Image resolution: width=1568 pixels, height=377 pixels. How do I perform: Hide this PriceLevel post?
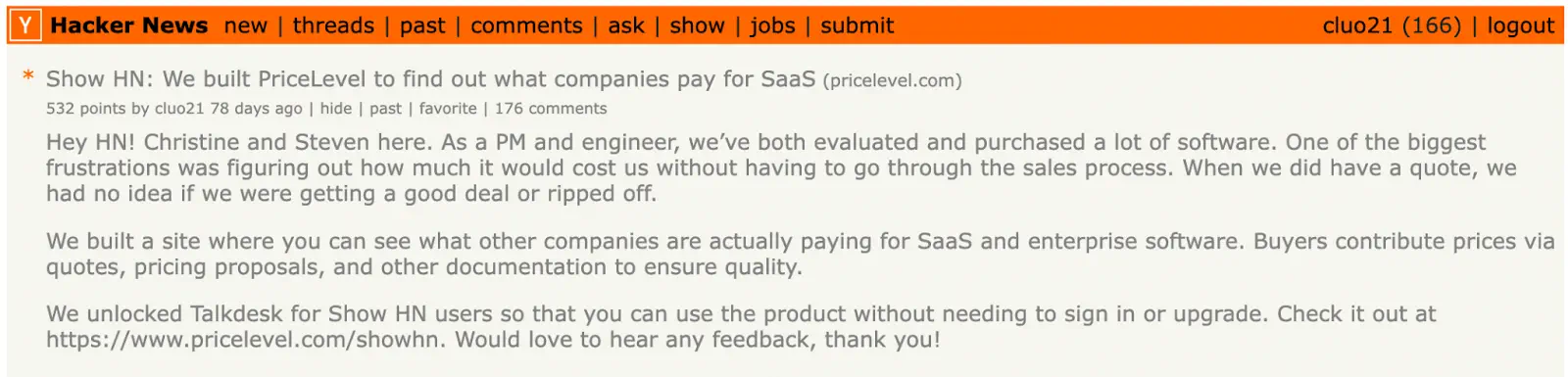[x=336, y=109]
